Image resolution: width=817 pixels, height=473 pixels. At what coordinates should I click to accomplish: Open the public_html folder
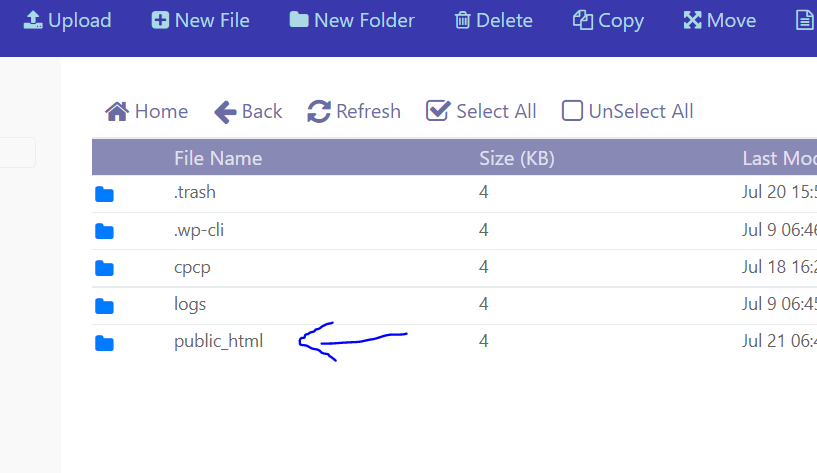[218, 341]
